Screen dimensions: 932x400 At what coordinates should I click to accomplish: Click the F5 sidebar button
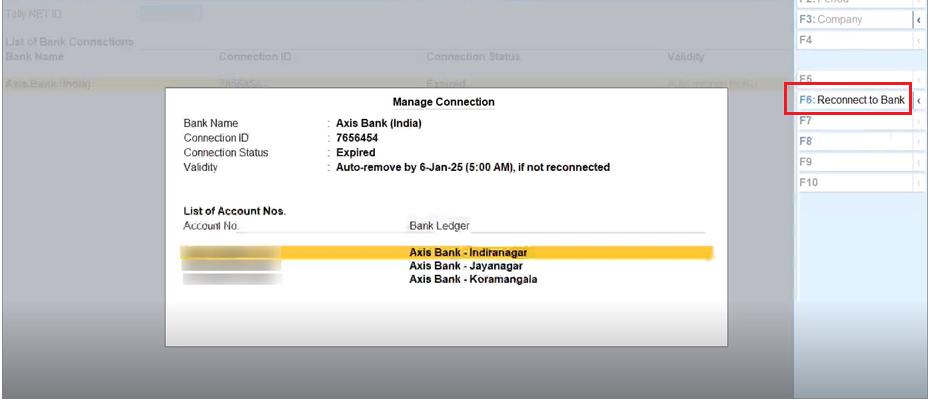(x=854, y=80)
